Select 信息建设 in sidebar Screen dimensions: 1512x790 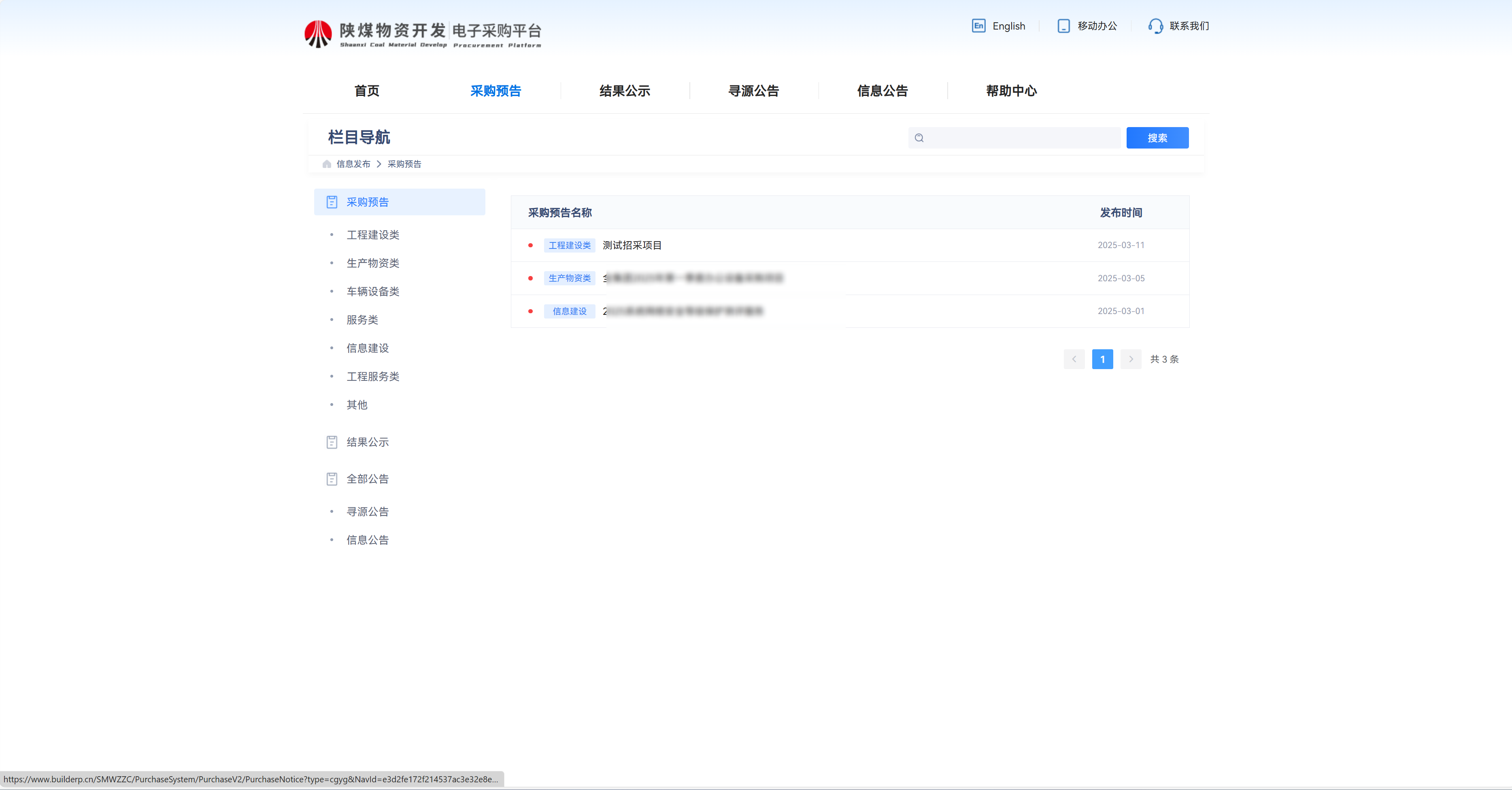coord(368,348)
